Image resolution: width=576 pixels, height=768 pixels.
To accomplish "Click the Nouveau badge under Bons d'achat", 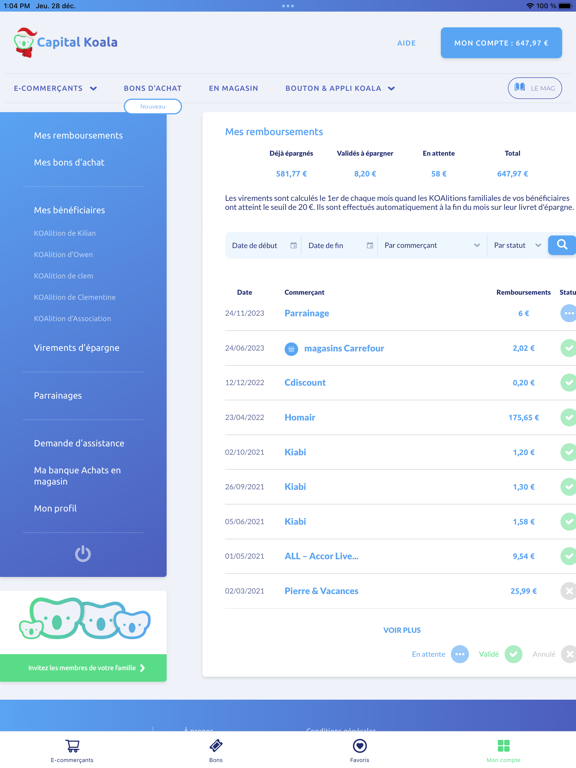I will [x=153, y=106].
